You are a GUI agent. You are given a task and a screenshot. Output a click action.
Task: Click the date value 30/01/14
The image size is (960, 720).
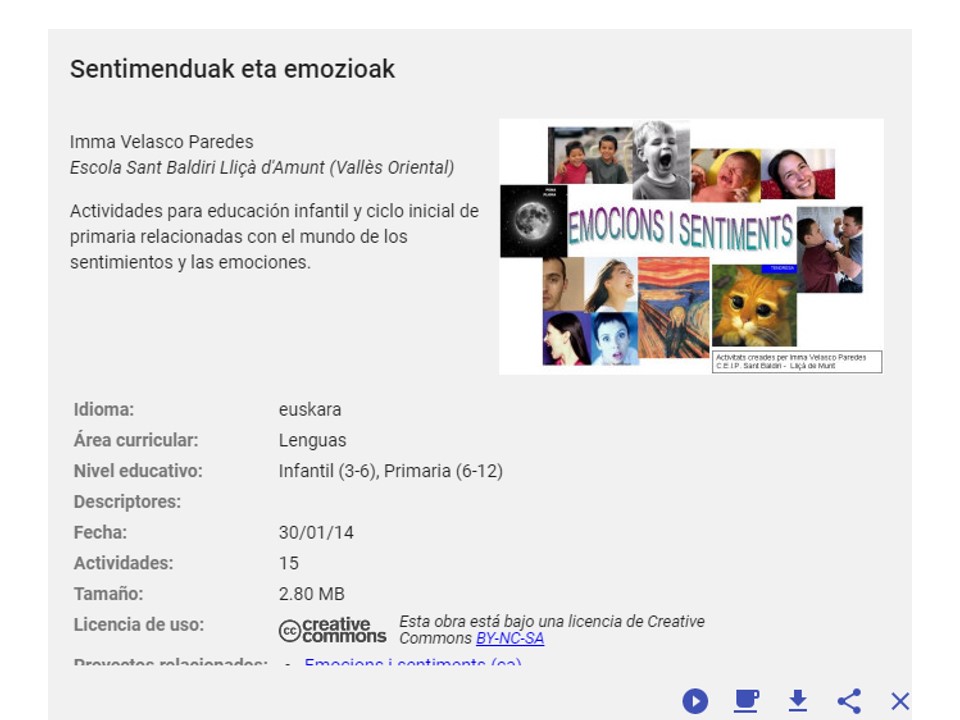316,532
